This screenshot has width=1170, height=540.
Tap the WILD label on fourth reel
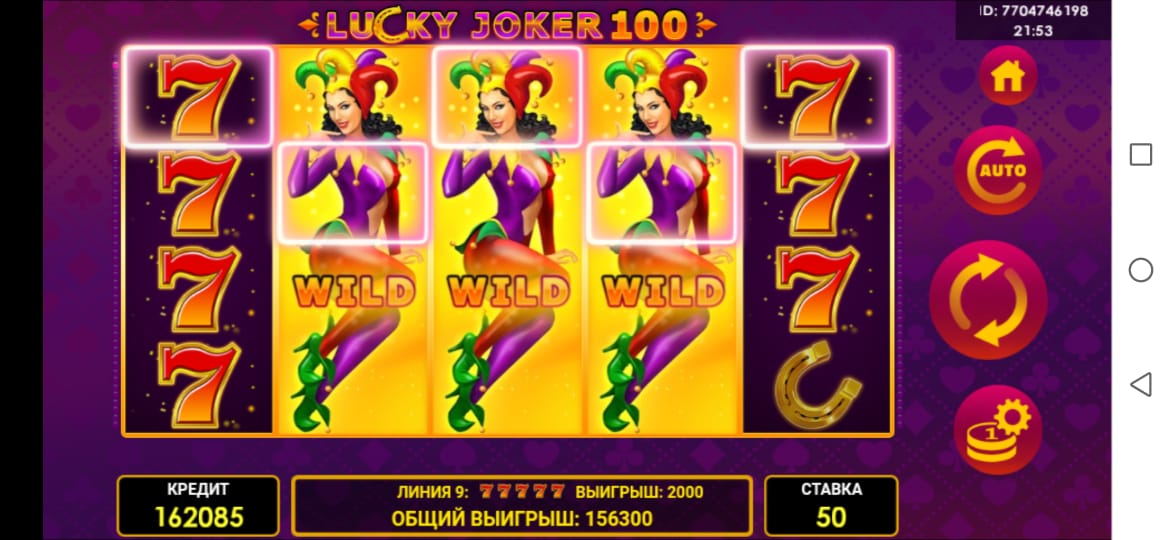pos(661,292)
